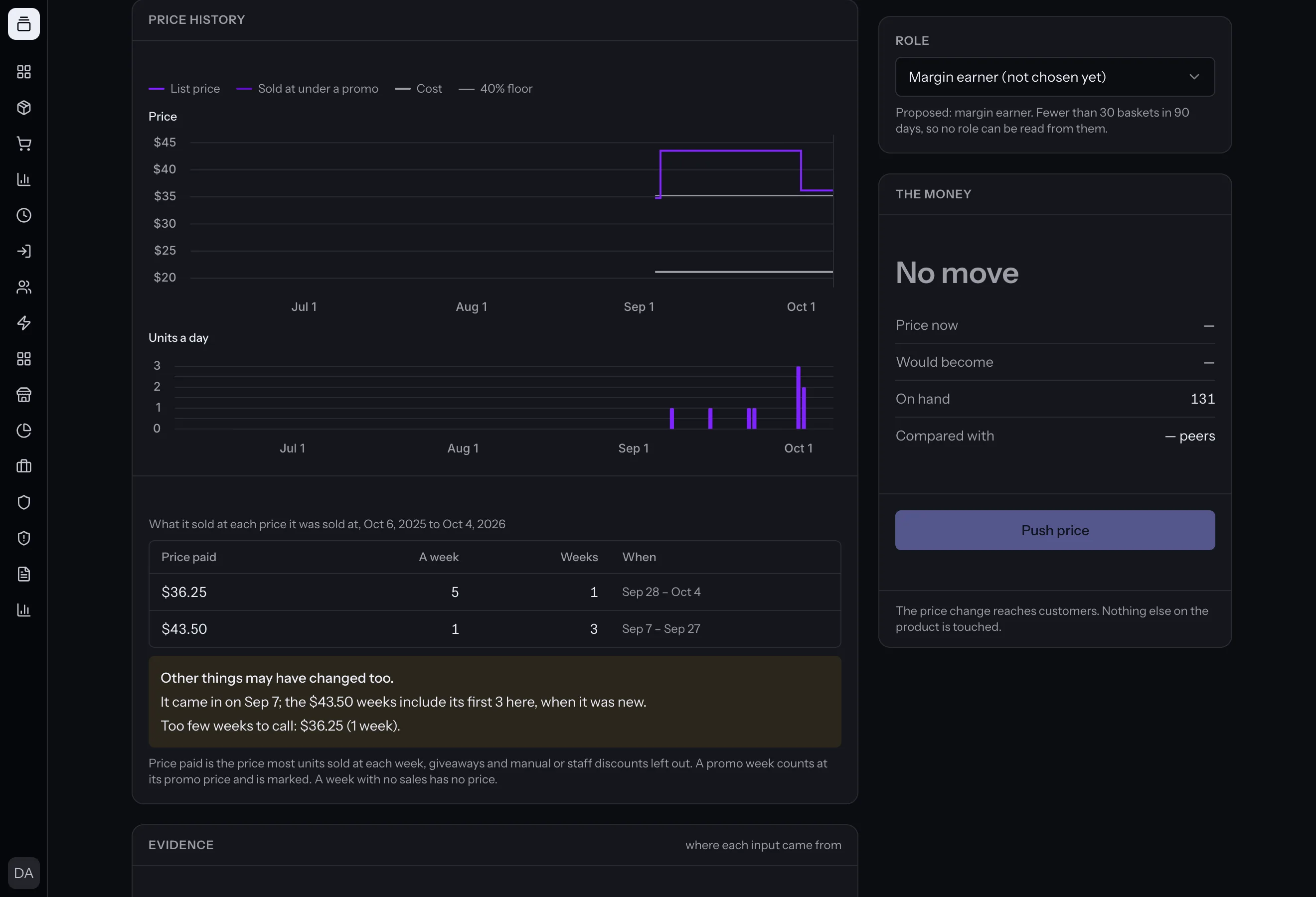Select the $43.50 price row

[x=494, y=629]
